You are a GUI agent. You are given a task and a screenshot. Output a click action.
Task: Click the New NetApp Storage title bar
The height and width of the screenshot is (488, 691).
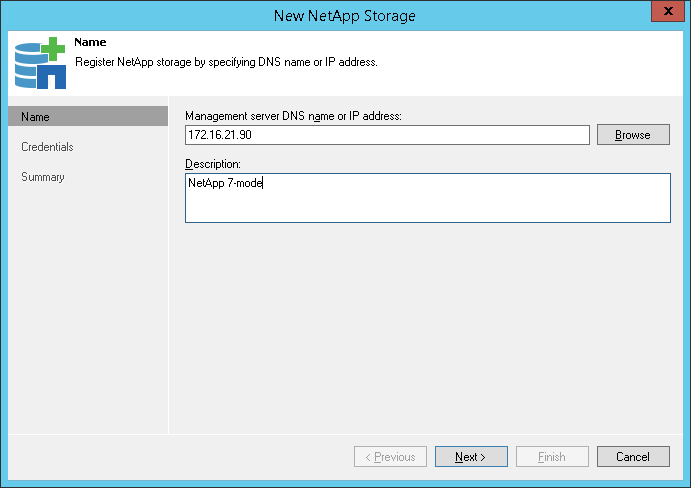[343, 15]
